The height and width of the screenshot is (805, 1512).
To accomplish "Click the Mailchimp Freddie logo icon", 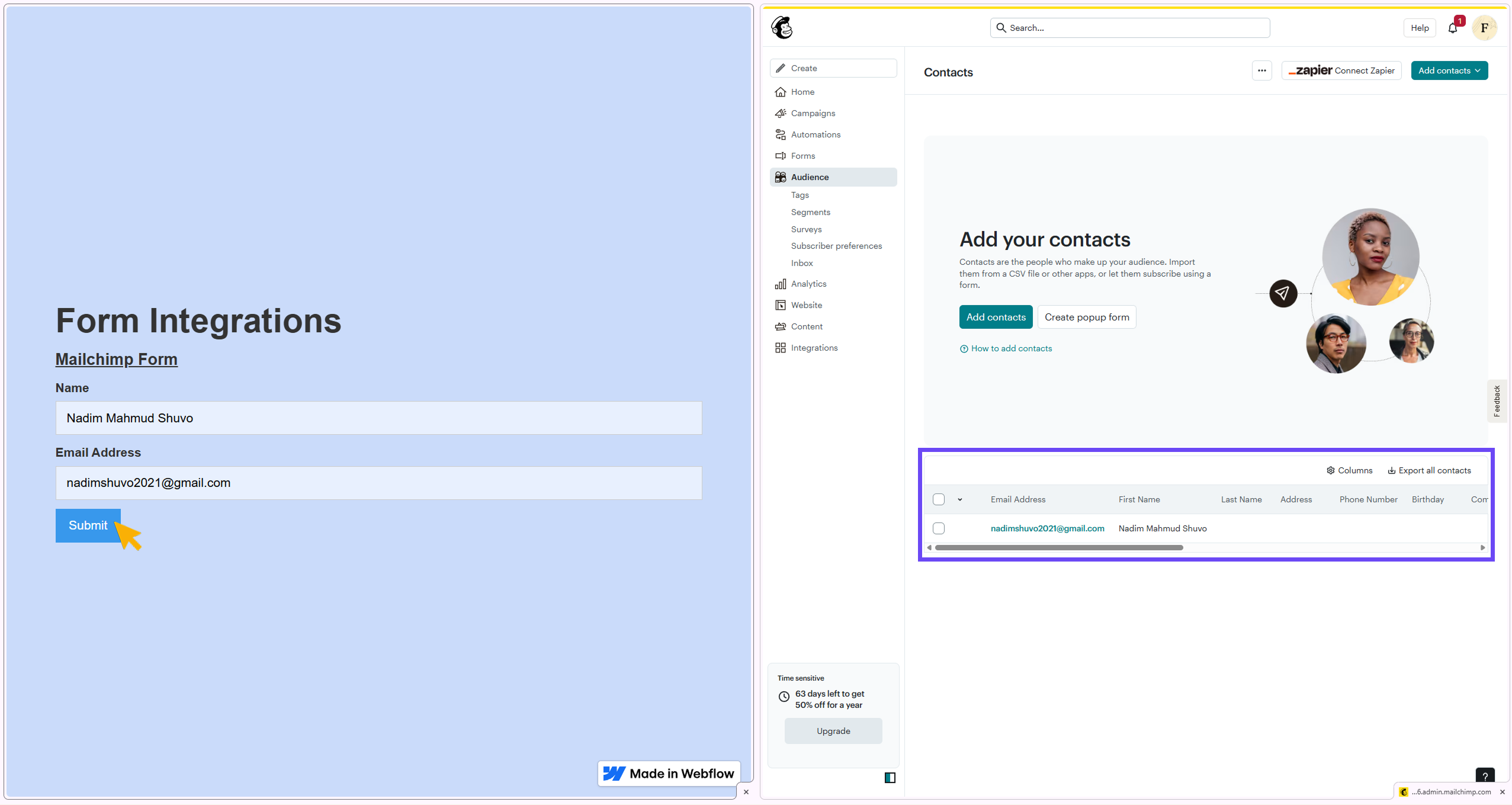I will [x=782, y=28].
